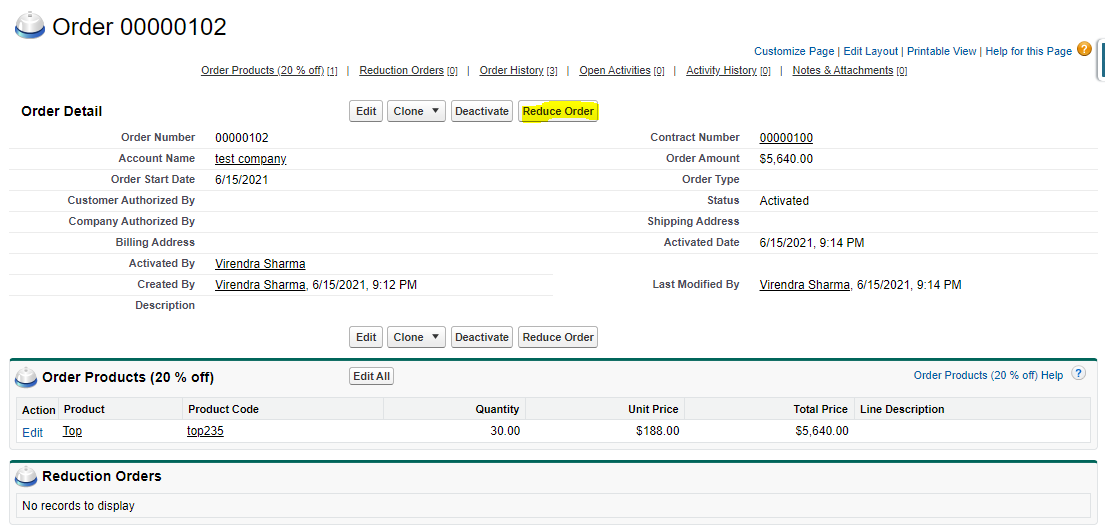Jump to Open Activities related list link
The width and height of the screenshot is (1105, 530).
tap(615, 70)
